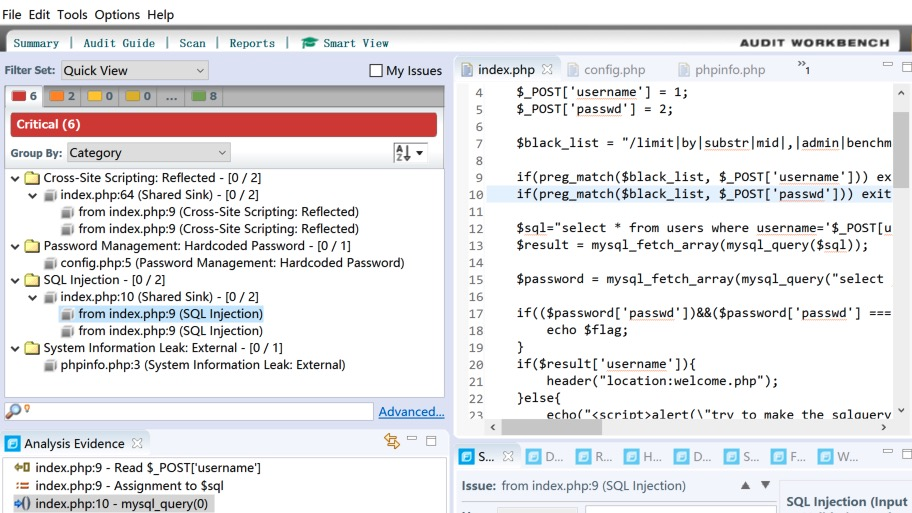Select the green All issues tab with 8

[x=204, y=96]
